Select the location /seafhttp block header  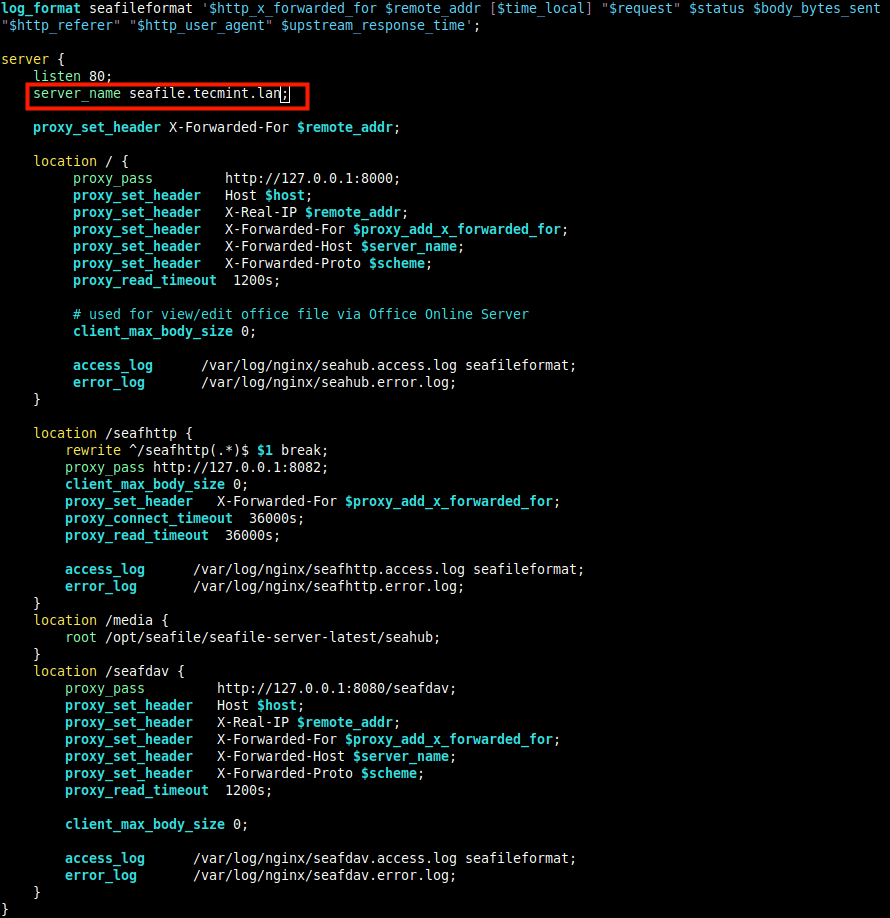click(113, 434)
